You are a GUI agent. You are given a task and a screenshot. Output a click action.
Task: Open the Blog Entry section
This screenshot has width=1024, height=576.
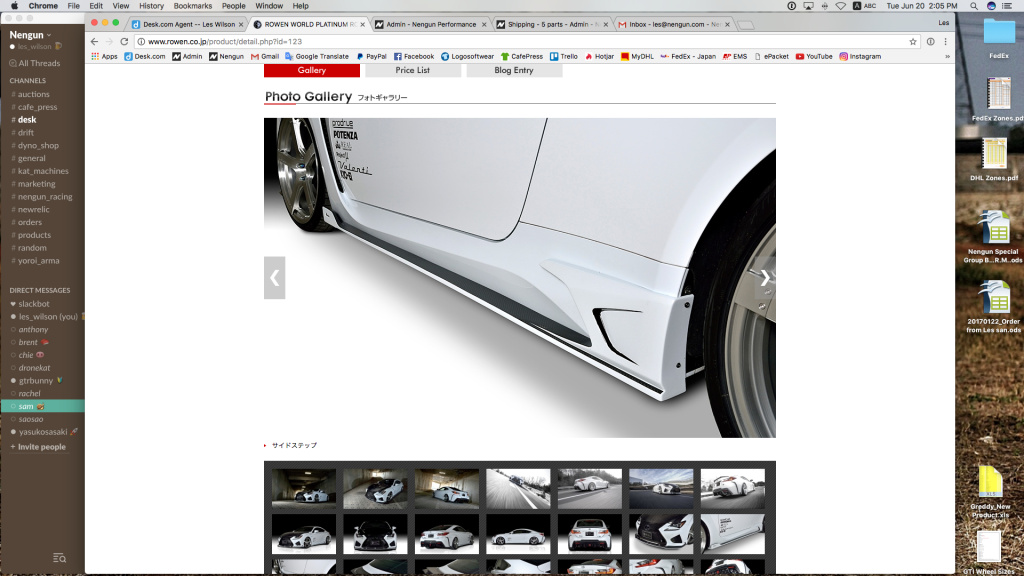coord(513,70)
